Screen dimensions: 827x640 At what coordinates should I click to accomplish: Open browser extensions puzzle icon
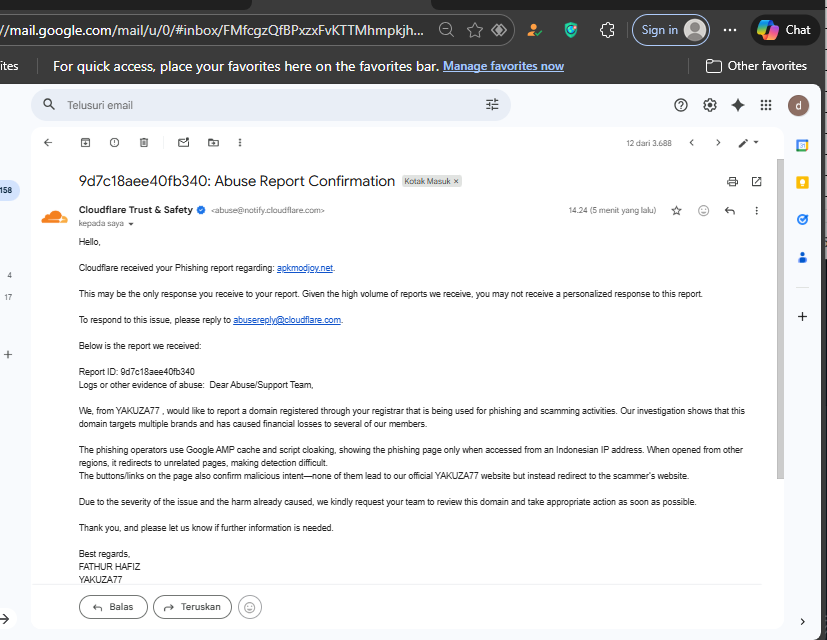click(607, 30)
